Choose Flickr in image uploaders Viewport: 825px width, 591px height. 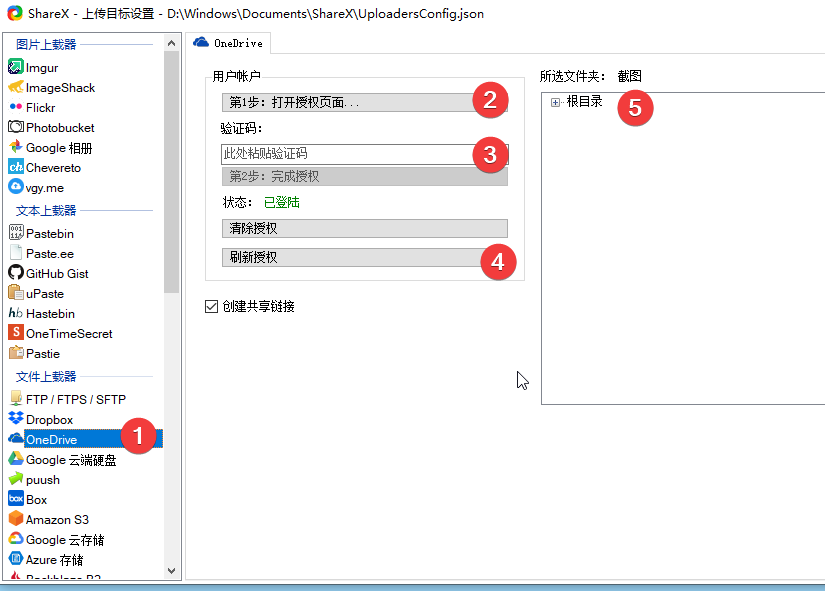(41, 108)
